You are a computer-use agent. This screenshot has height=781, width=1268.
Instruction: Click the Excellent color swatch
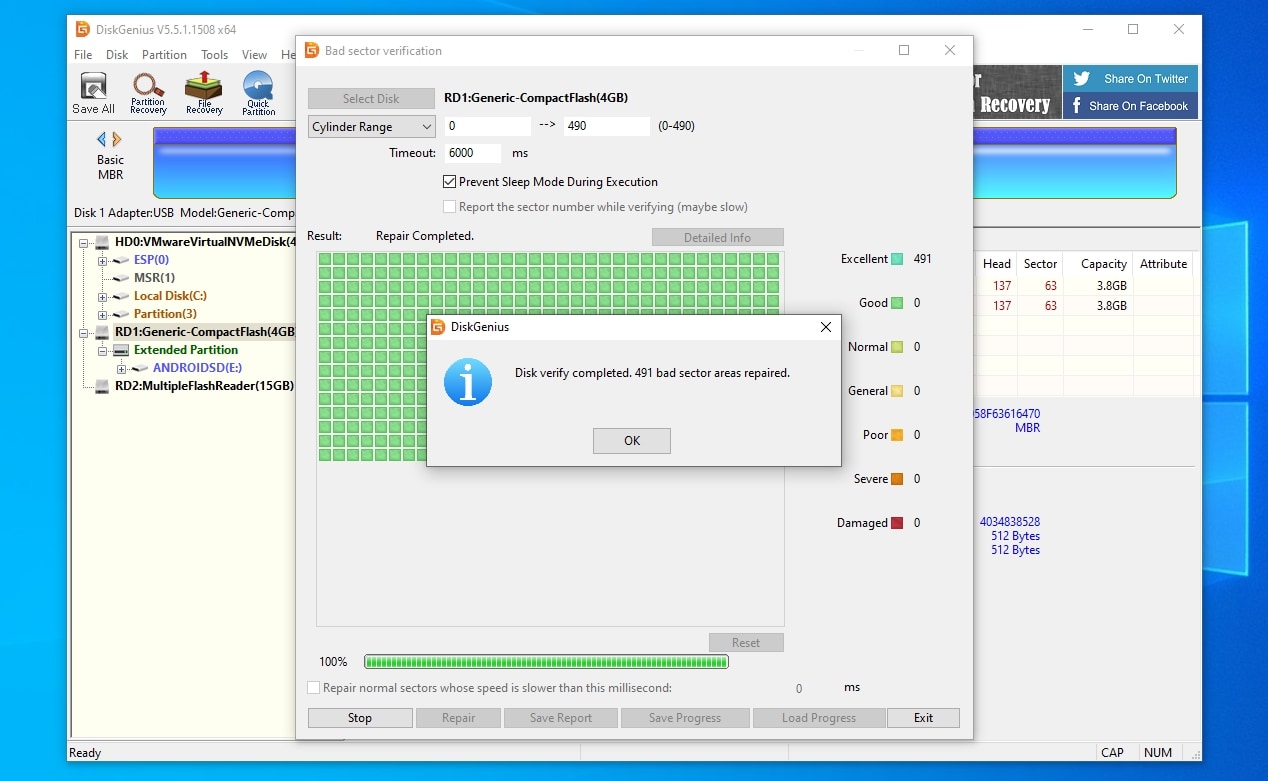pos(897,259)
